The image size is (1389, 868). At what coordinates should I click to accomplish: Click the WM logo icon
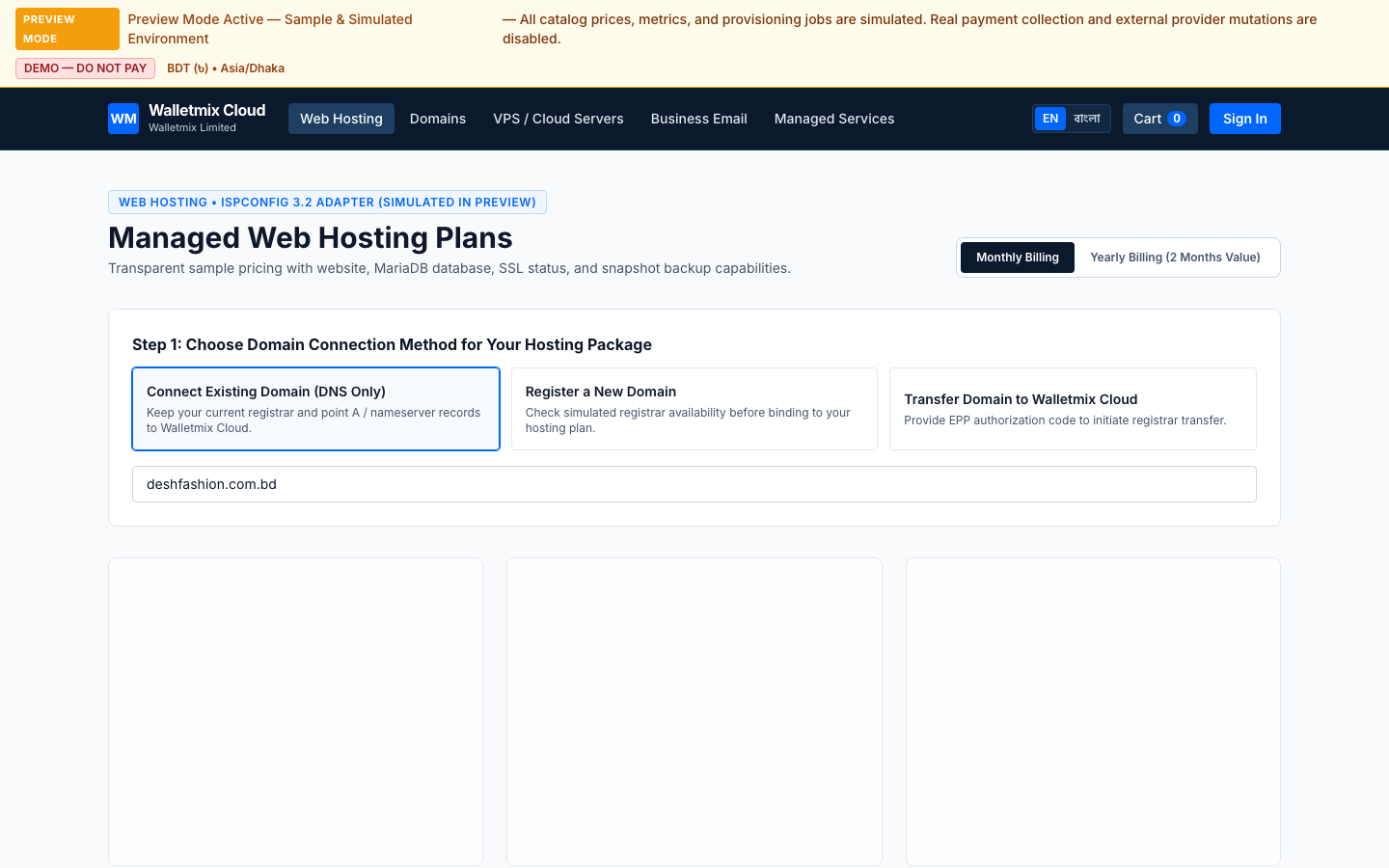click(123, 119)
